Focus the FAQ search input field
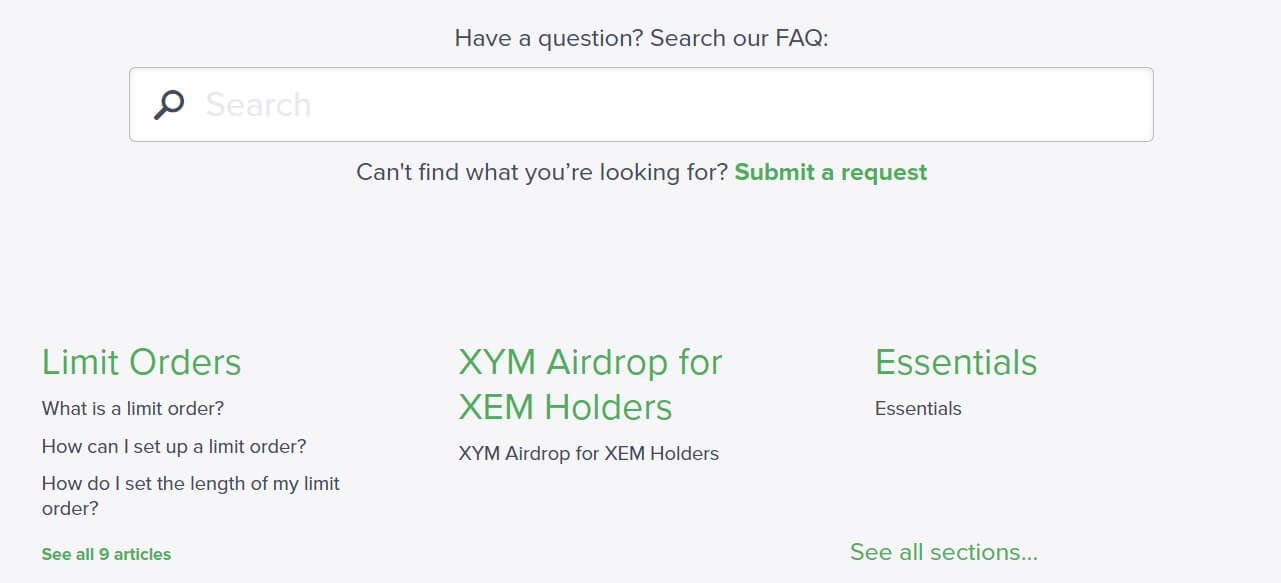 (x=641, y=104)
